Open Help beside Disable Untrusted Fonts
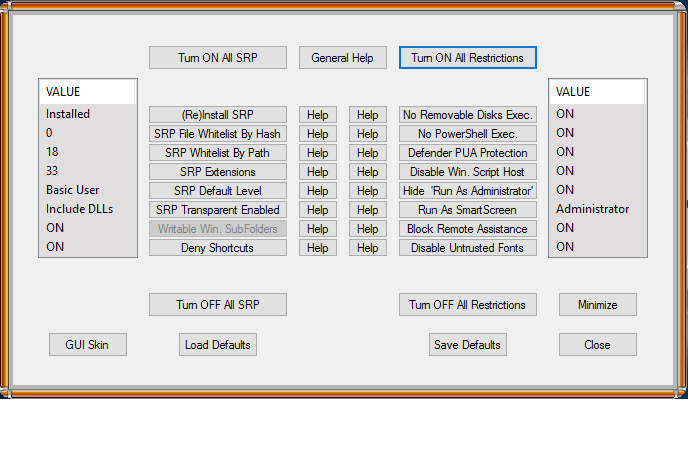 [368, 248]
